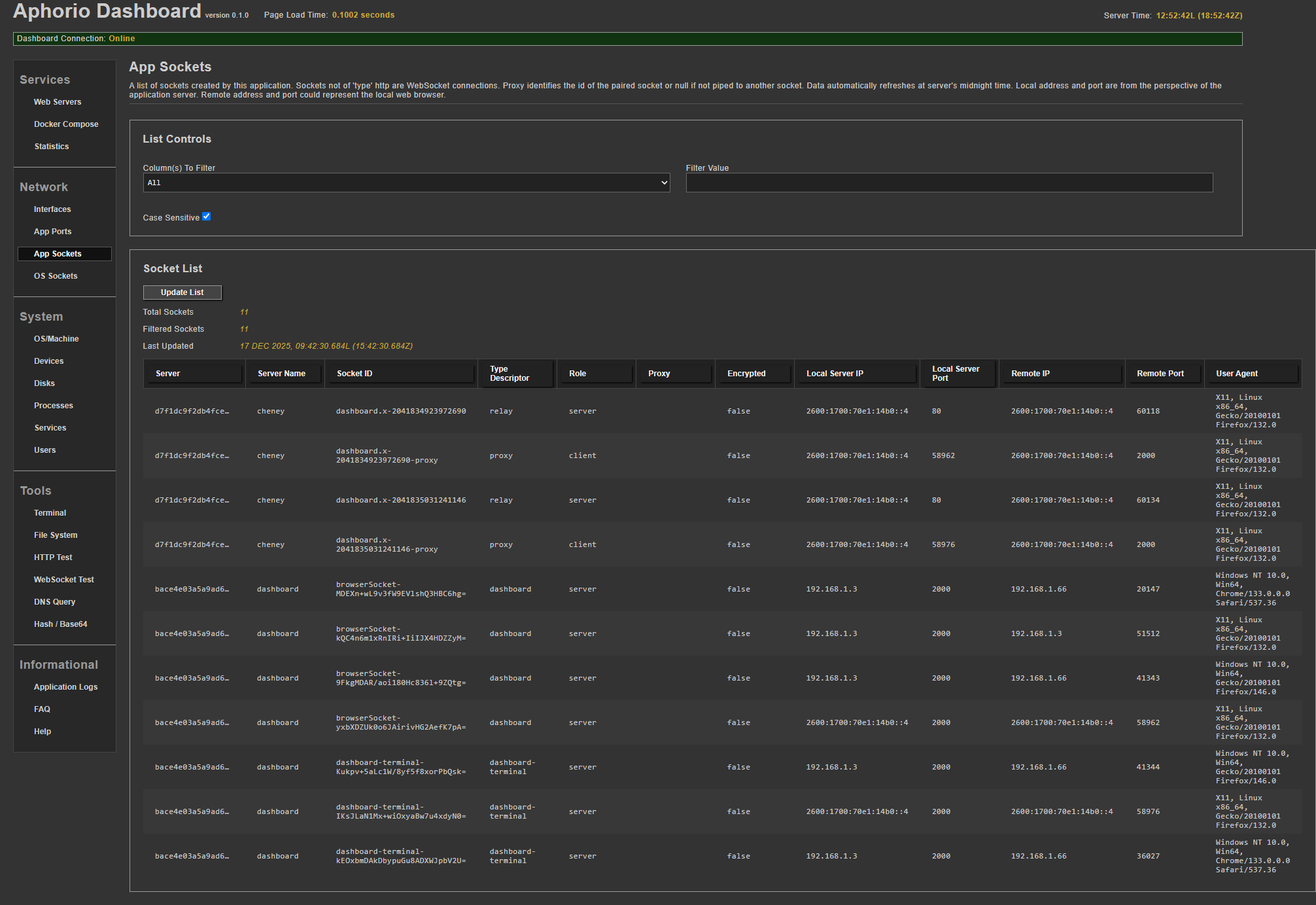The width and height of the screenshot is (1316, 905).
Task: Navigate to Network Interfaces
Action: [52, 209]
